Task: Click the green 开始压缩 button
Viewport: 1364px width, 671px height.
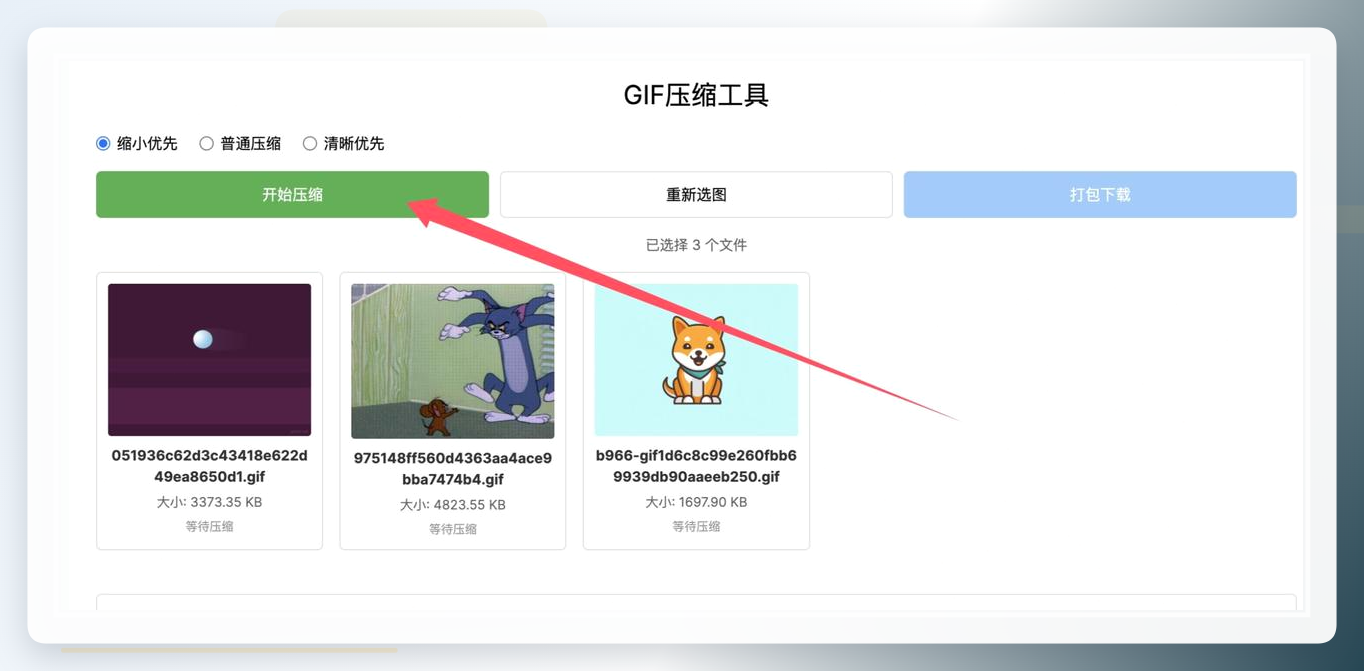Action: point(292,194)
